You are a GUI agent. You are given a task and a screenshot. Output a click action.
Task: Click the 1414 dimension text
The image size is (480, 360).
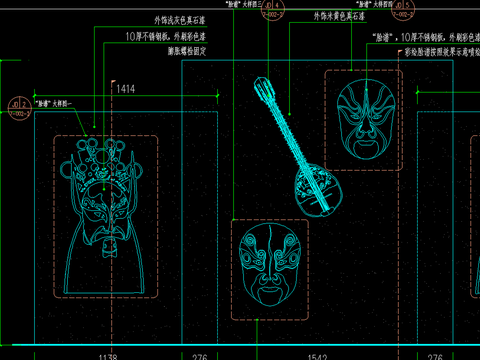tap(126, 89)
